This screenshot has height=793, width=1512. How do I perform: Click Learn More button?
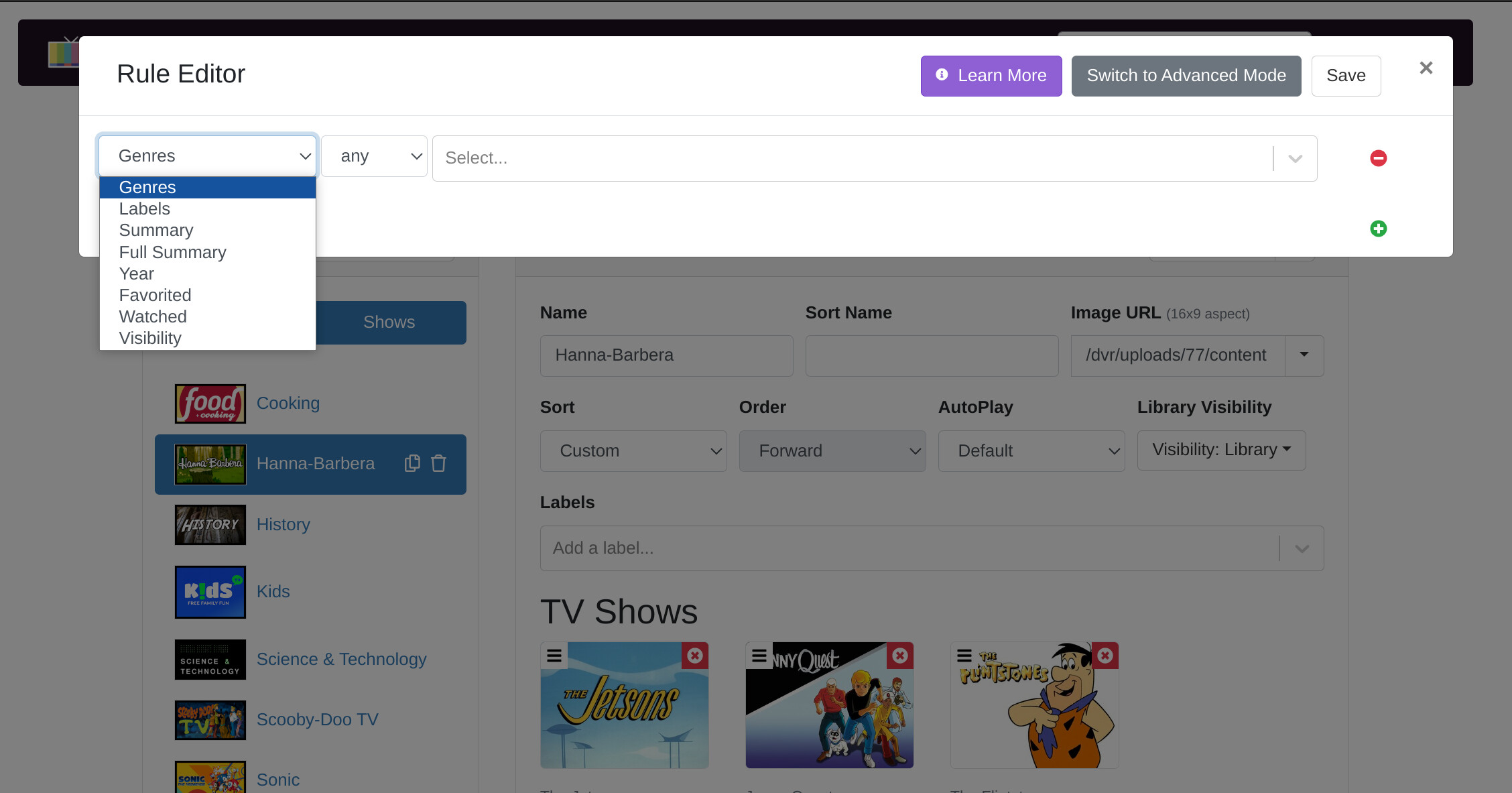coord(991,76)
